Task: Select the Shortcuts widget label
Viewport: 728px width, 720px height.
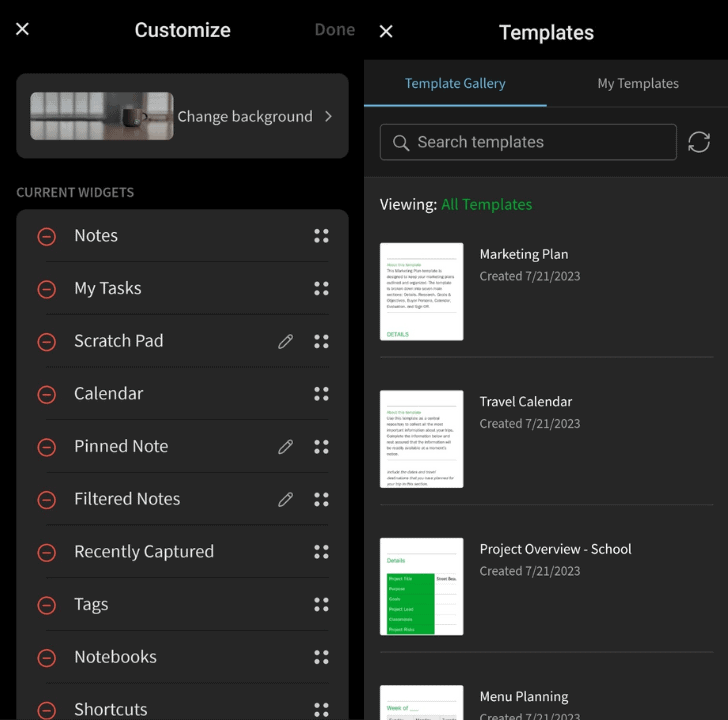Action: click(x=111, y=709)
